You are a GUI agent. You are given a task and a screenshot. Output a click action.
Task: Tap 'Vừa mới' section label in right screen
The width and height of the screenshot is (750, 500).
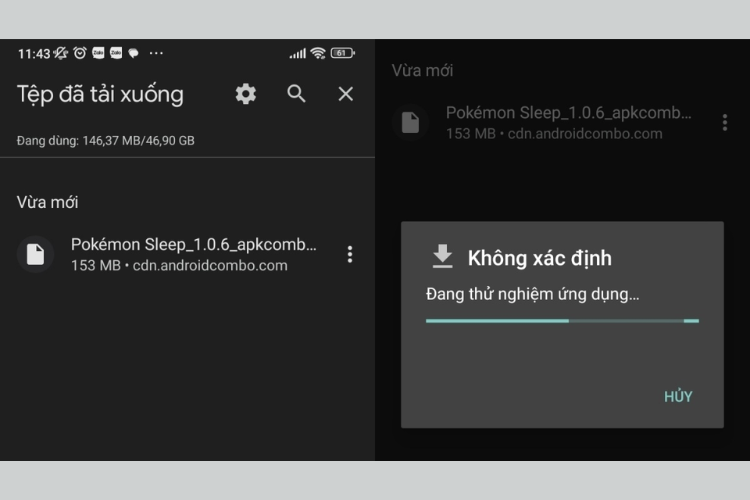[x=422, y=71]
